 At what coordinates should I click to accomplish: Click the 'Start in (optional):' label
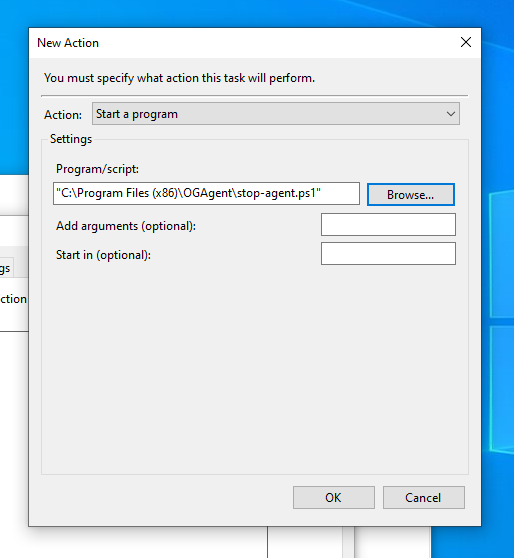103,255
